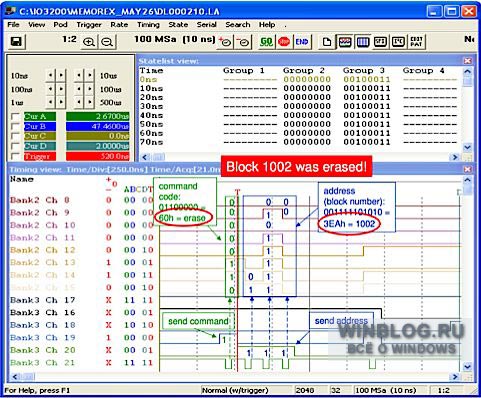The height and width of the screenshot is (398, 481).
Task: Click the 100us right step arrow
Action: point(90,89)
